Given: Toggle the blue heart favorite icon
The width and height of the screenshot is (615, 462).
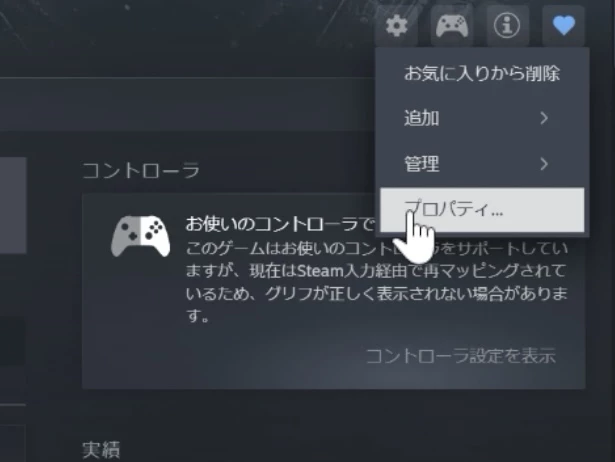Looking at the screenshot, I should coord(563,26).
